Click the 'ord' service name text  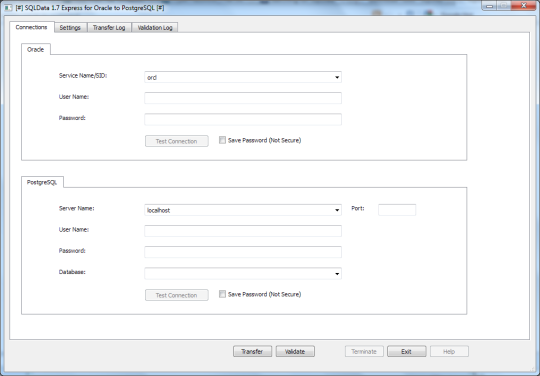[152, 78]
